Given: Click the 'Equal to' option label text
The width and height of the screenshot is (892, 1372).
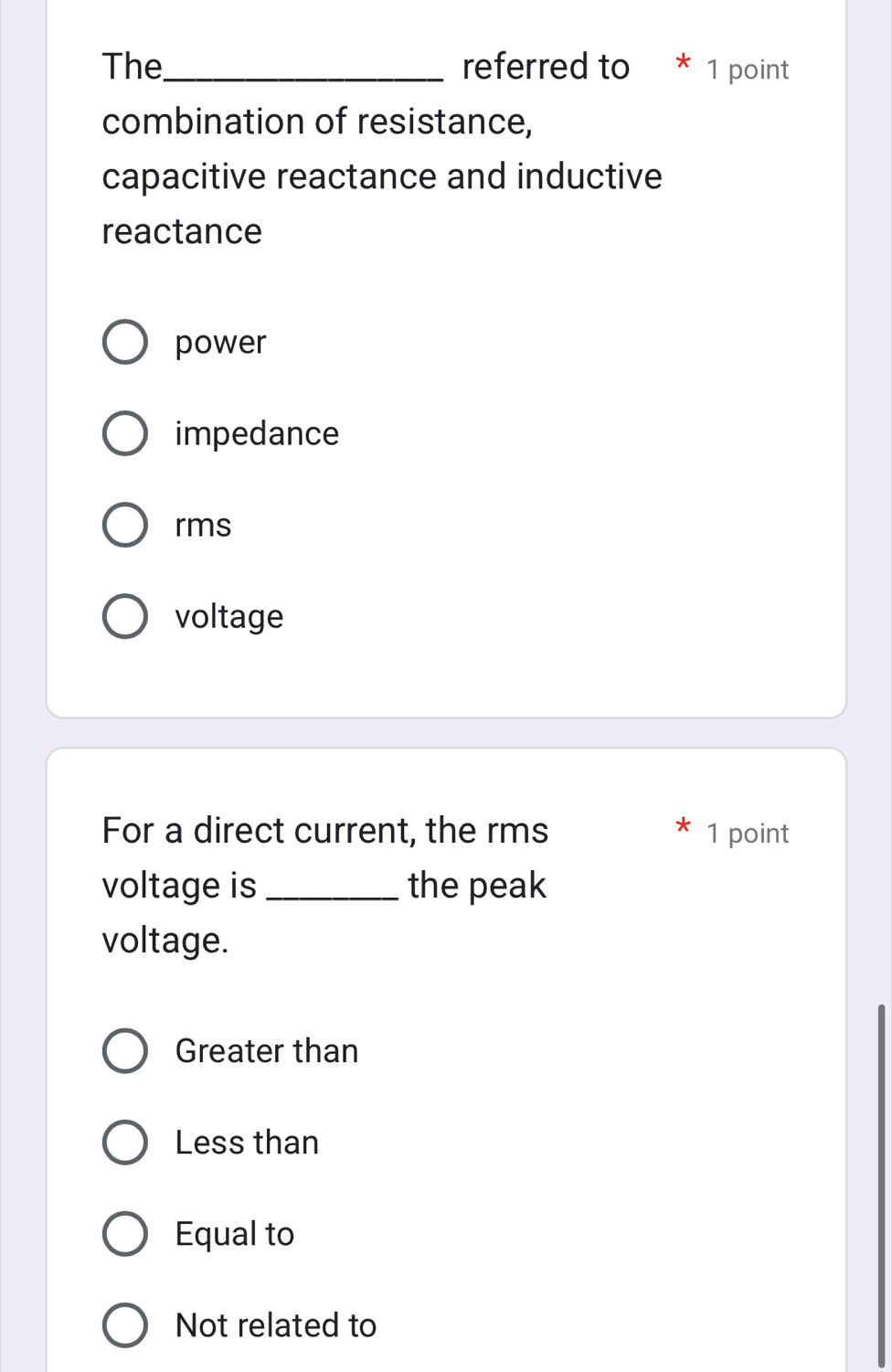Looking at the screenshot, I should tap(235, 1234).
